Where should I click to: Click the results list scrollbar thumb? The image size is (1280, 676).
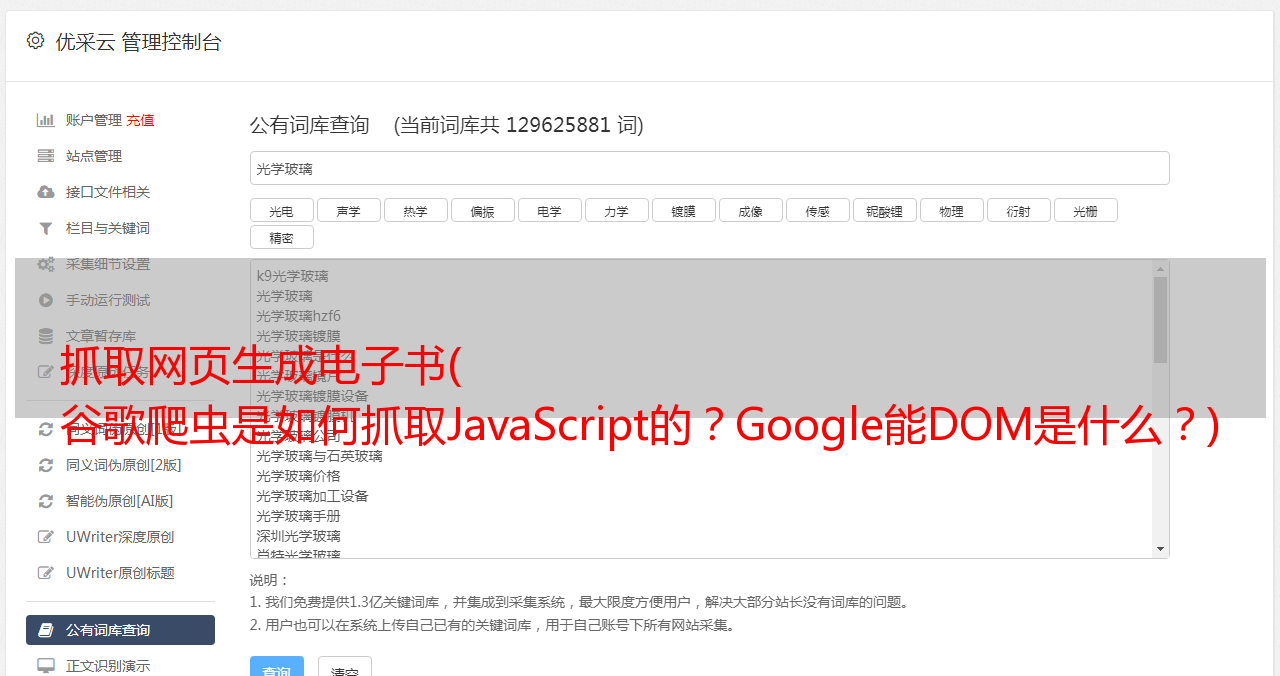click(1160, 320)
